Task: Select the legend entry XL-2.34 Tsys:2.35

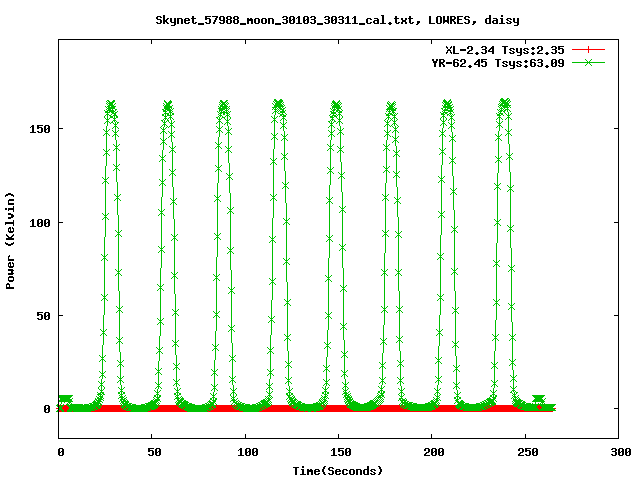Action: pos(504,50)
